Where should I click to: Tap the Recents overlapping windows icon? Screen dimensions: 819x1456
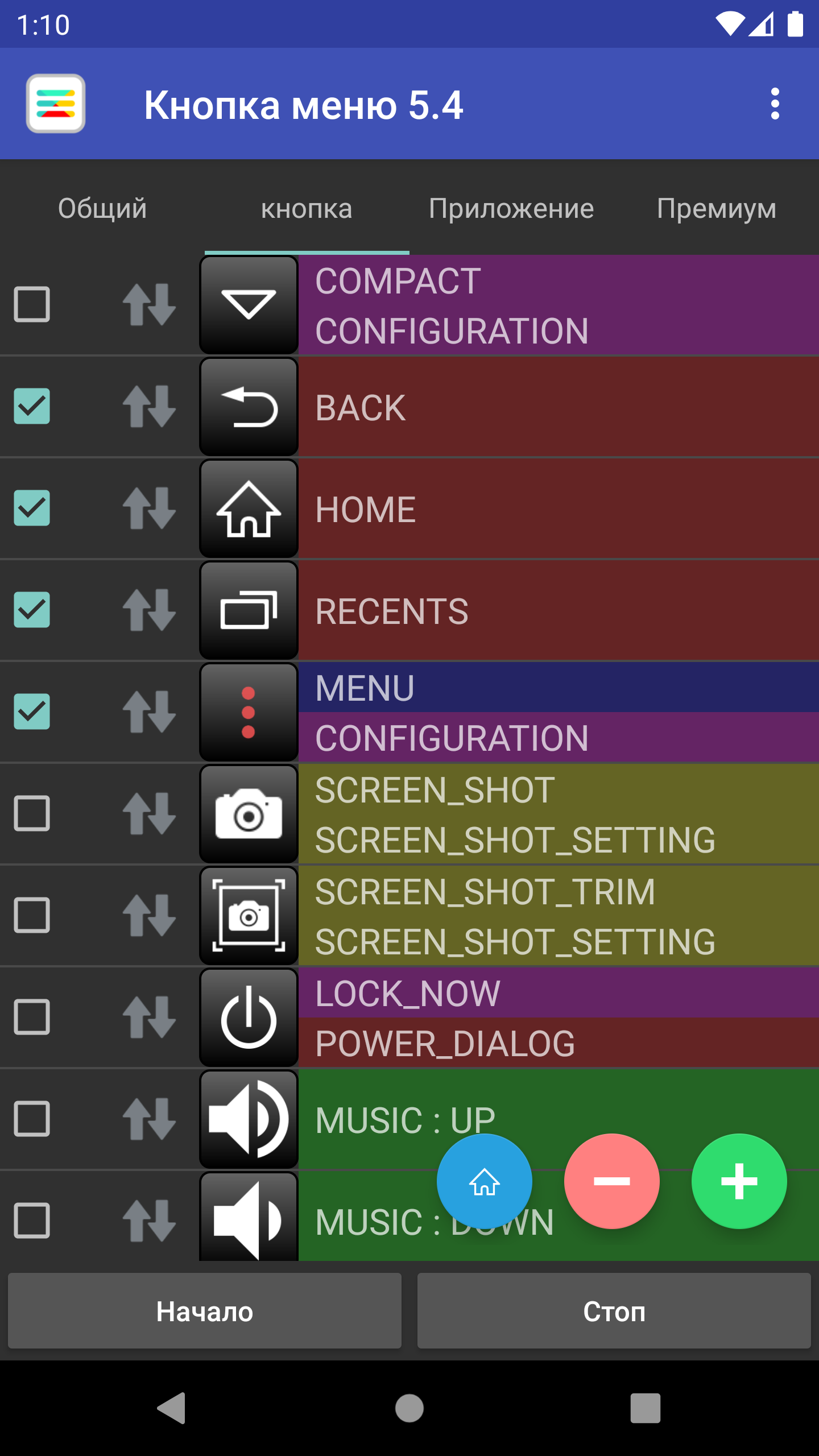(249, 610)
